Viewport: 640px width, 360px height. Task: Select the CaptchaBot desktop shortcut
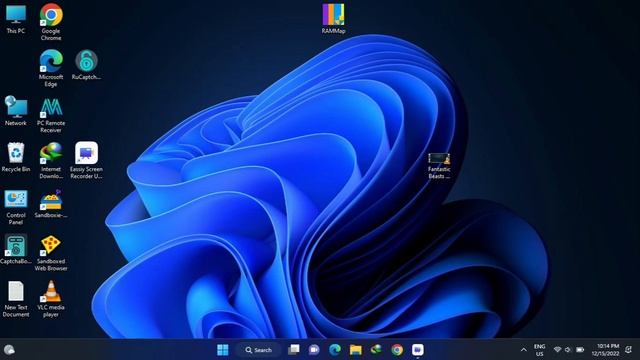click(x=16, y=249)
